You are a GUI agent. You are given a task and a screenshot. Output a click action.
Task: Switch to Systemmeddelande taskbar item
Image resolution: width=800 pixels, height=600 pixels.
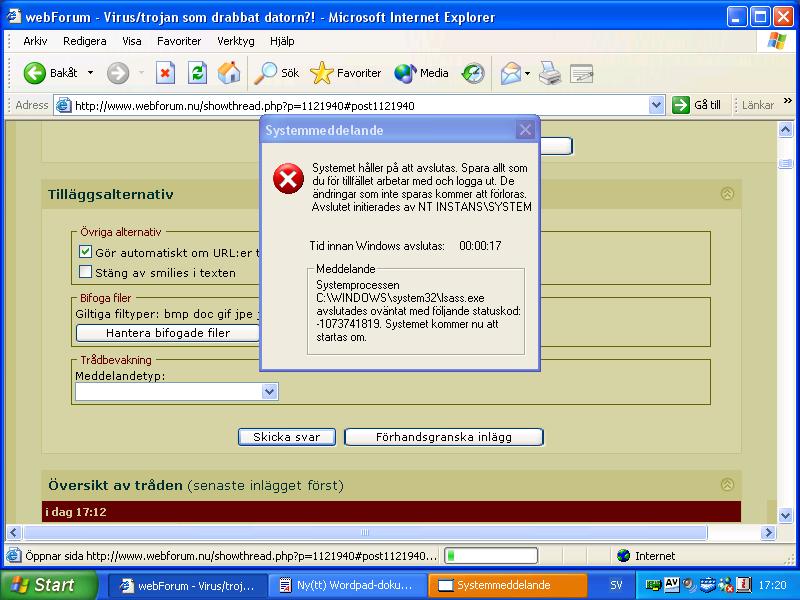pyautogui.click(x=508, y=586)
